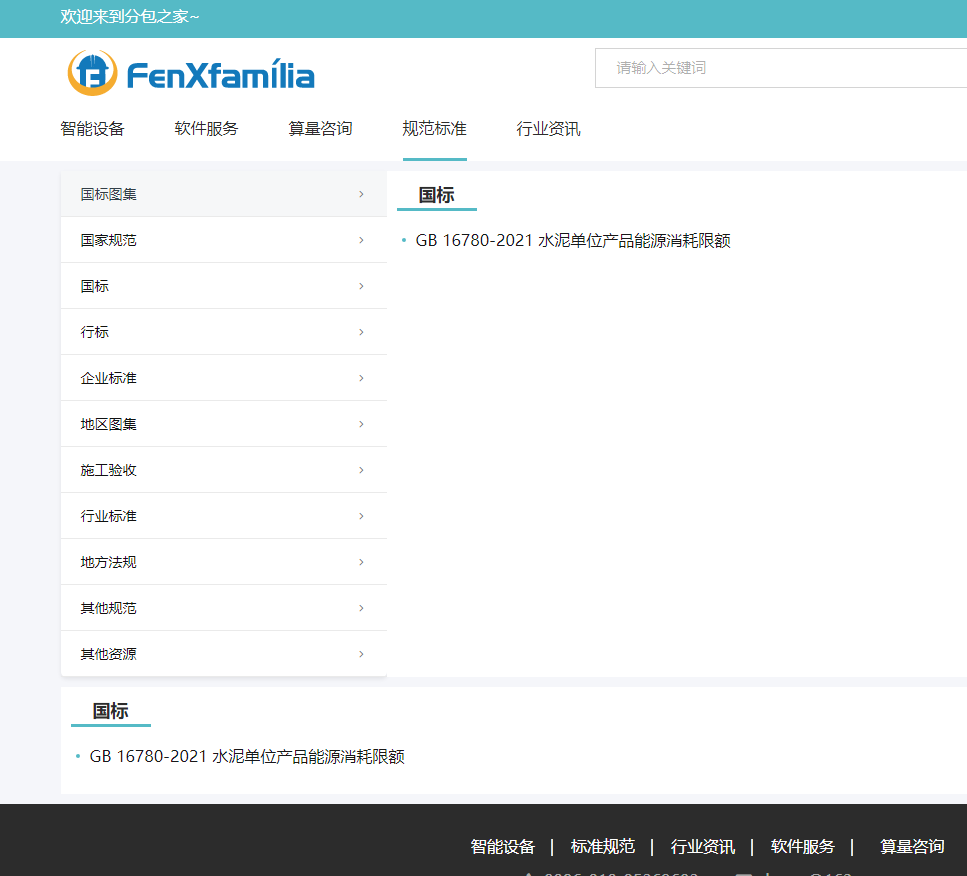Expand the 企业标准 category chevron
This screenshot has height=876, width=967.
[x=361, y=378]
